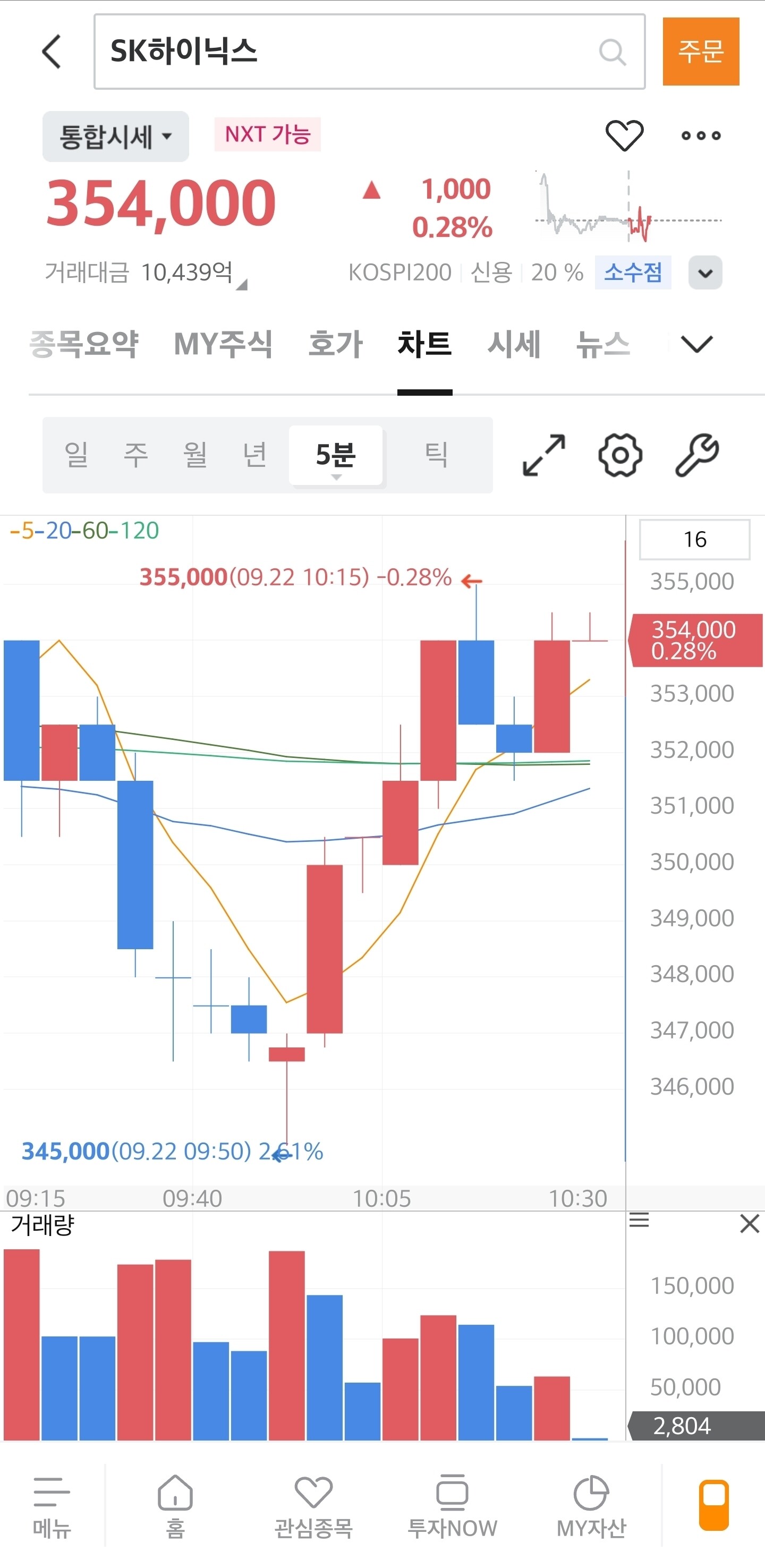Open the 통합시세 dropdown
The image size is (765, 1568).
tap(116, 137)
